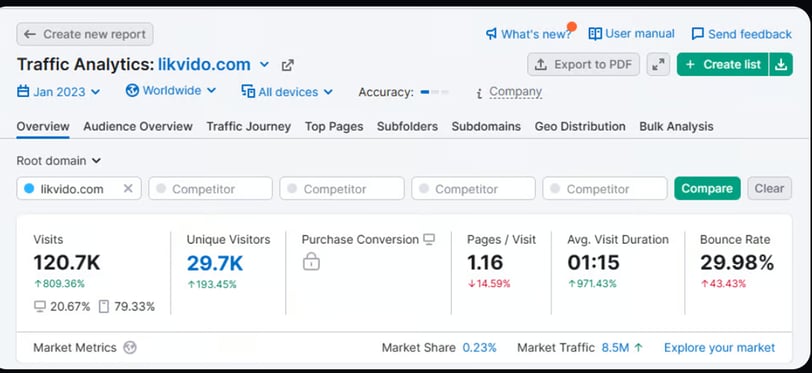Click the Accuracy level indicator bar
The height and width of the screenshot is (373, 812).
(x=434, y=92)
